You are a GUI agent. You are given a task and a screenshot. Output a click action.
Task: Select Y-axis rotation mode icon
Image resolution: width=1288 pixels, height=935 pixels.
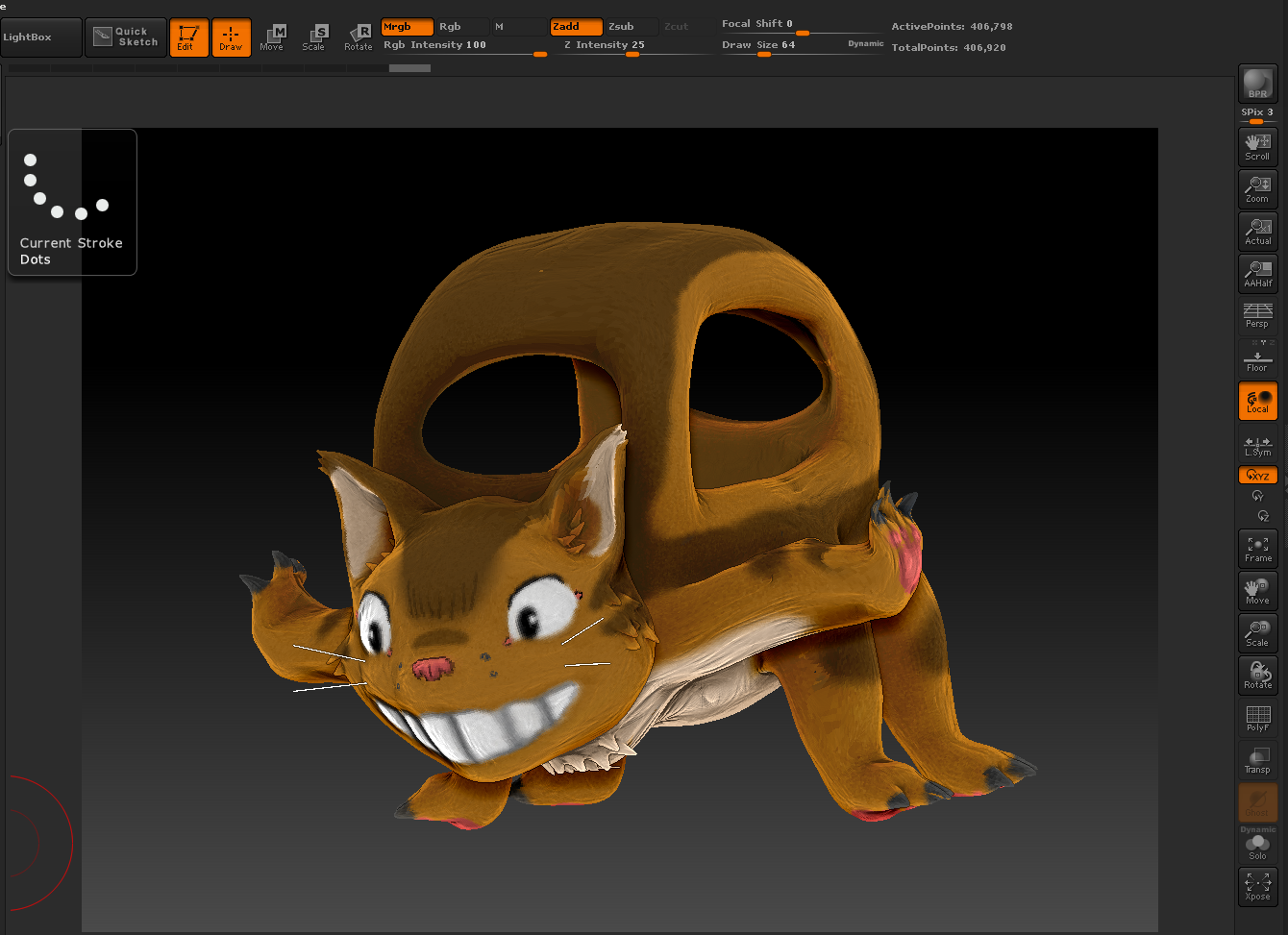pos(1257,496)
